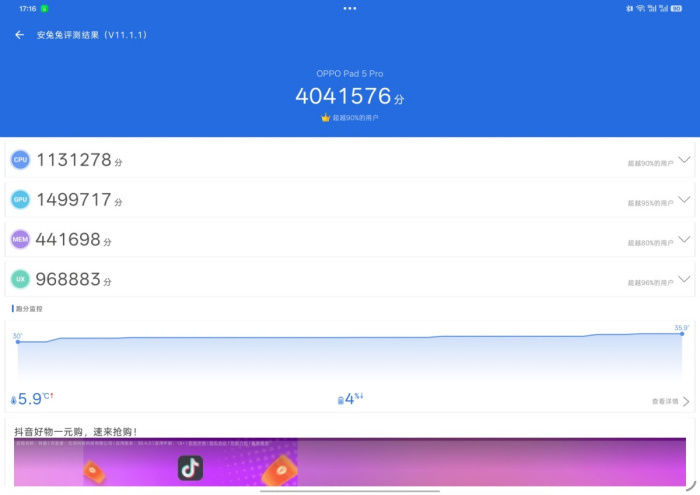Viewport: 700px width, 495px height.
Task: Expand the GPU score 1499717 details
Action: click(684, 199)
